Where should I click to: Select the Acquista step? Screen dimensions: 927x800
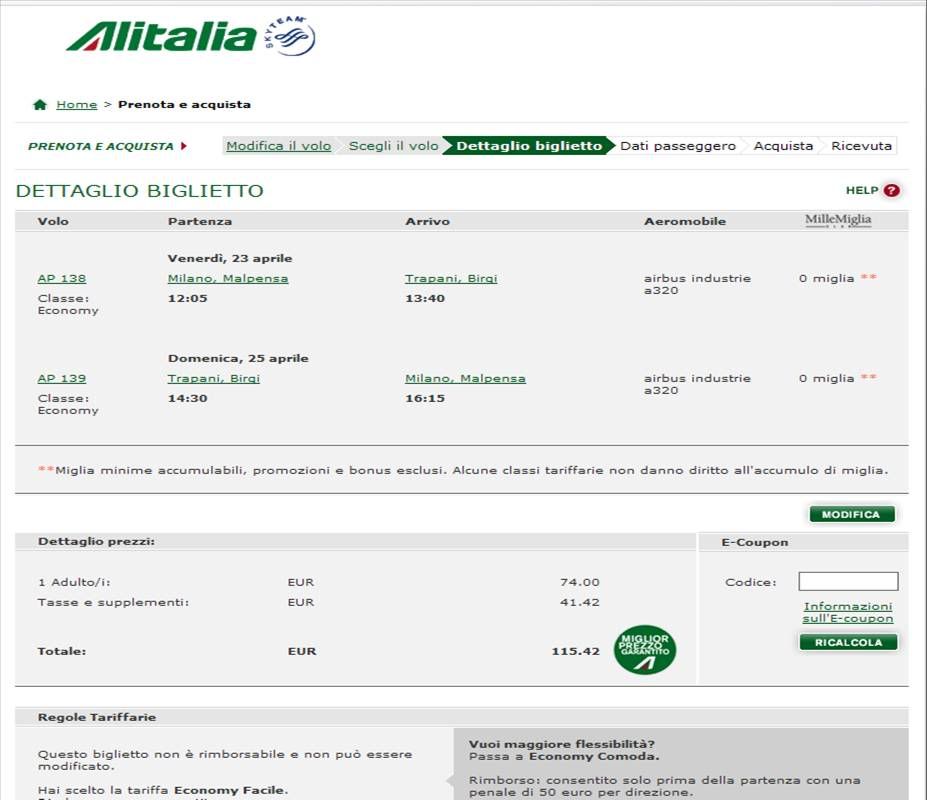click(783, 146)
